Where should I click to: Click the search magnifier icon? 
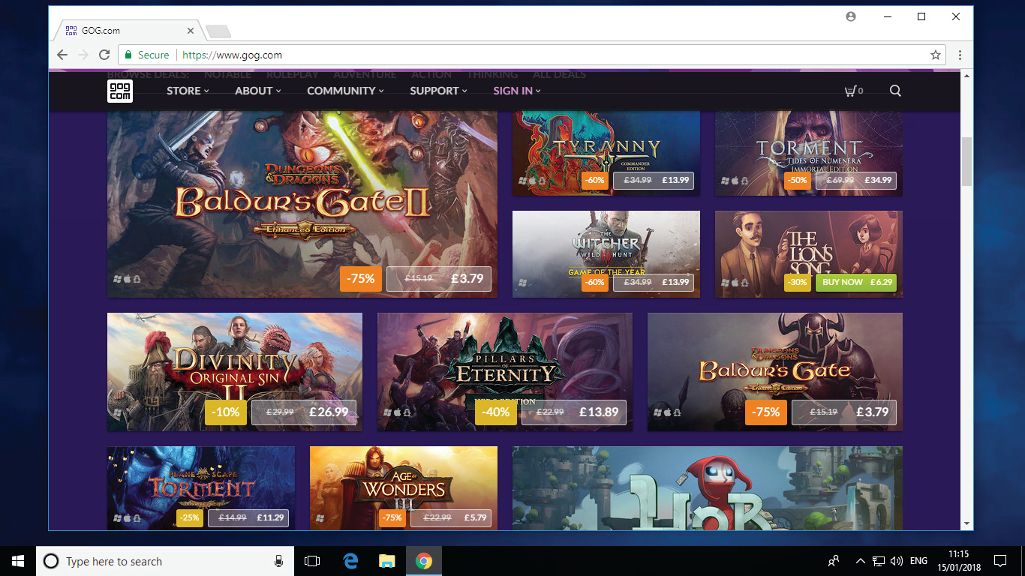(x=895, y=90)
